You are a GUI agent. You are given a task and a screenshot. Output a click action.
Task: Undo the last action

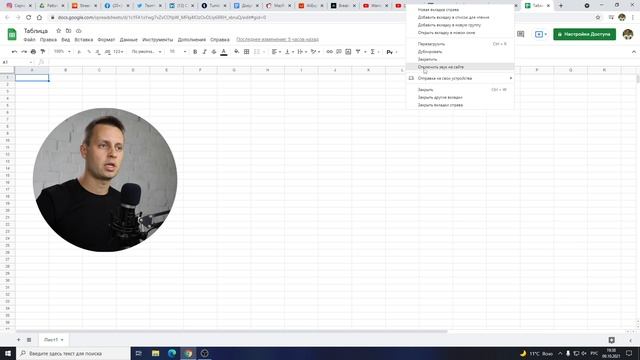tap(15, 52)
